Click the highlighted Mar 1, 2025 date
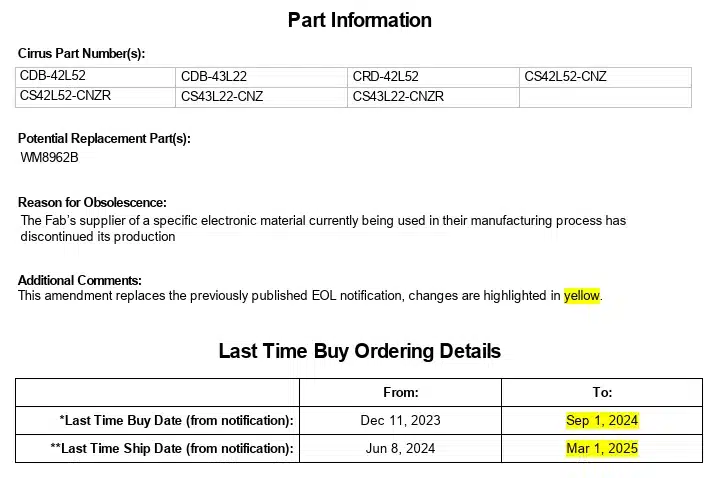Screen dimensions: 724x478 (x=602, y=448)
